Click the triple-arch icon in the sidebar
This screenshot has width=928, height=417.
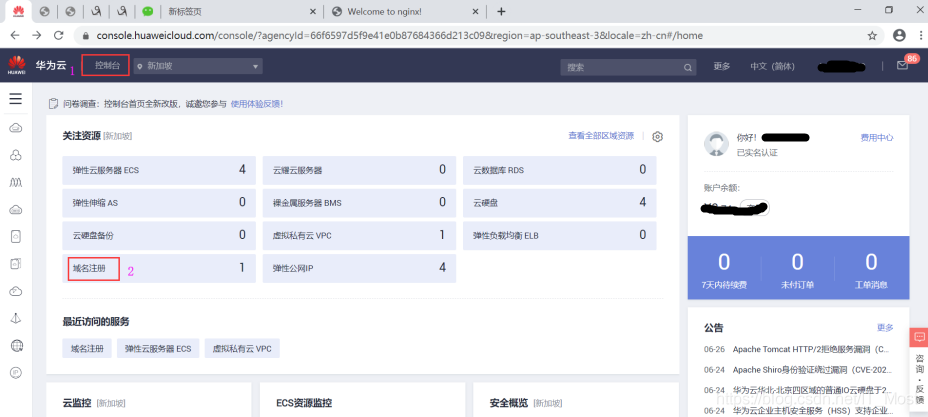[x=16, y=183]
